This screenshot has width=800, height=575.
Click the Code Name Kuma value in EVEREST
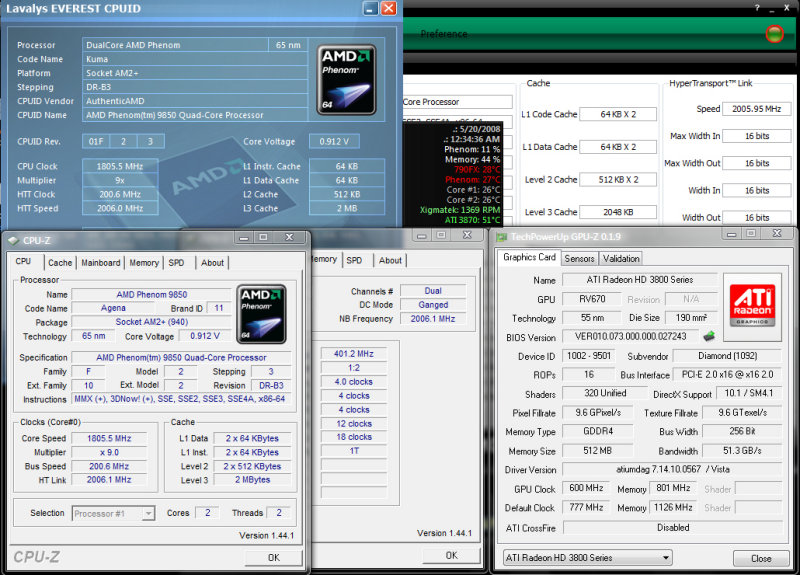(195, 59)
